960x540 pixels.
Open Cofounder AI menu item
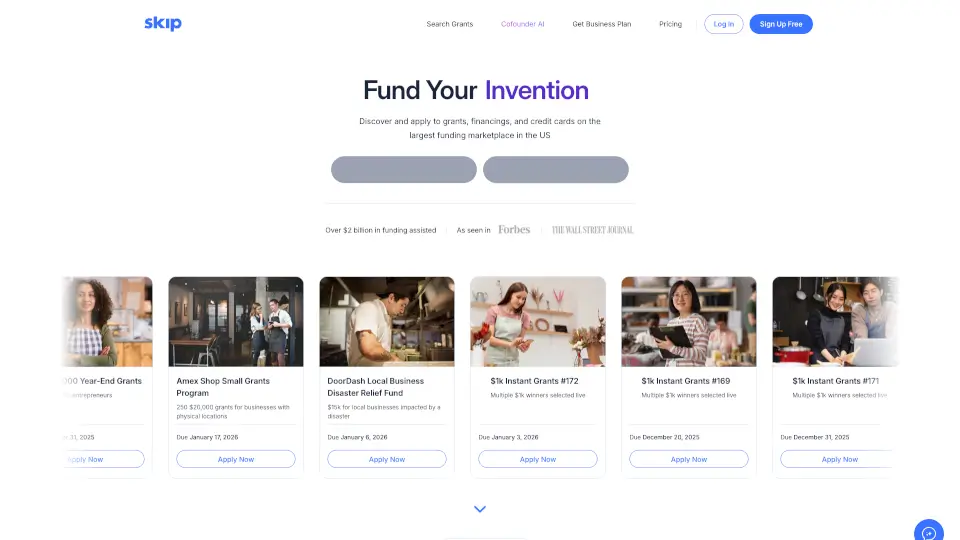tap(522, 24)
